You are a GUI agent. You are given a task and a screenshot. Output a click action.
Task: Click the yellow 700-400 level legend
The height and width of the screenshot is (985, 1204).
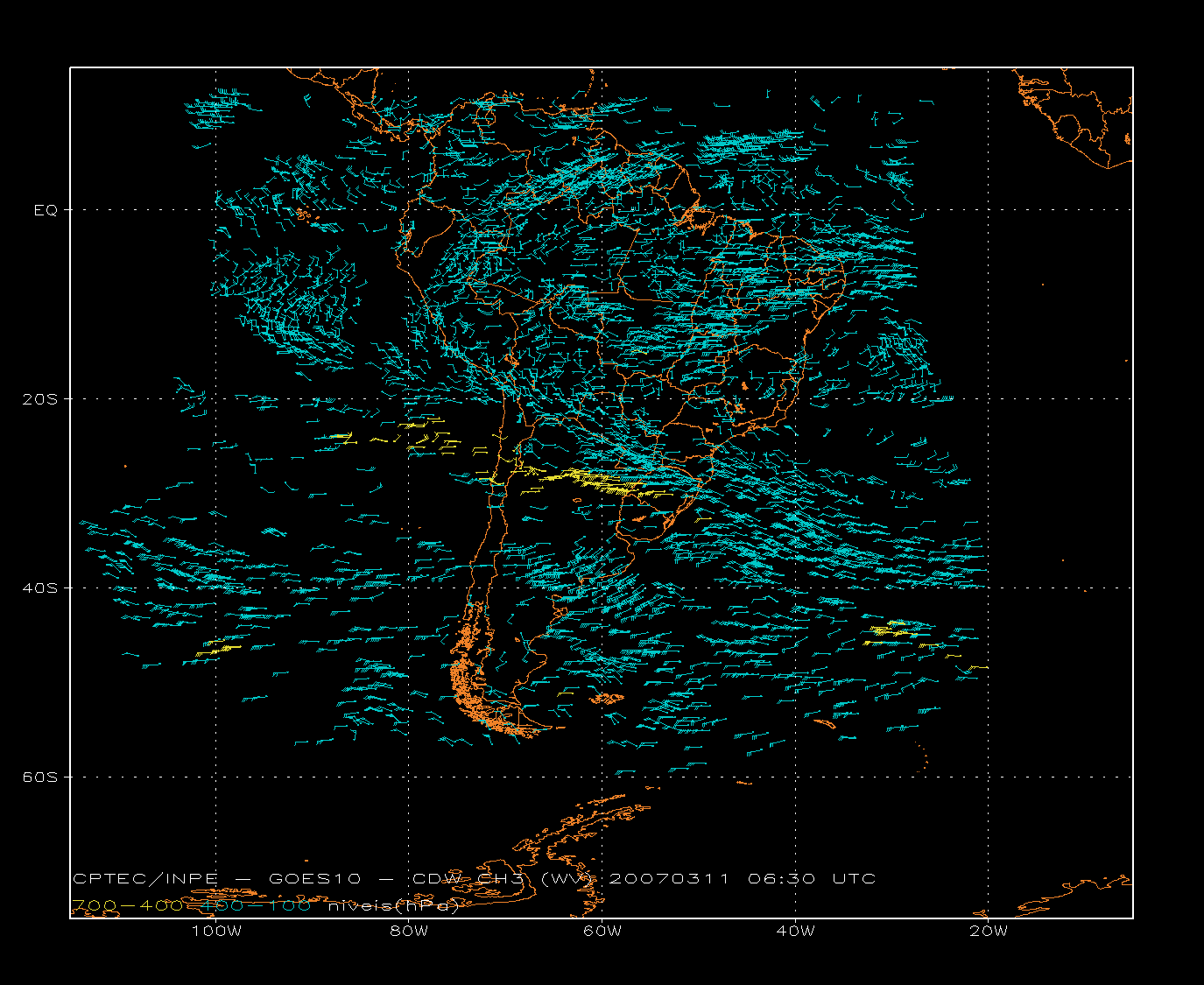[127, 905]
